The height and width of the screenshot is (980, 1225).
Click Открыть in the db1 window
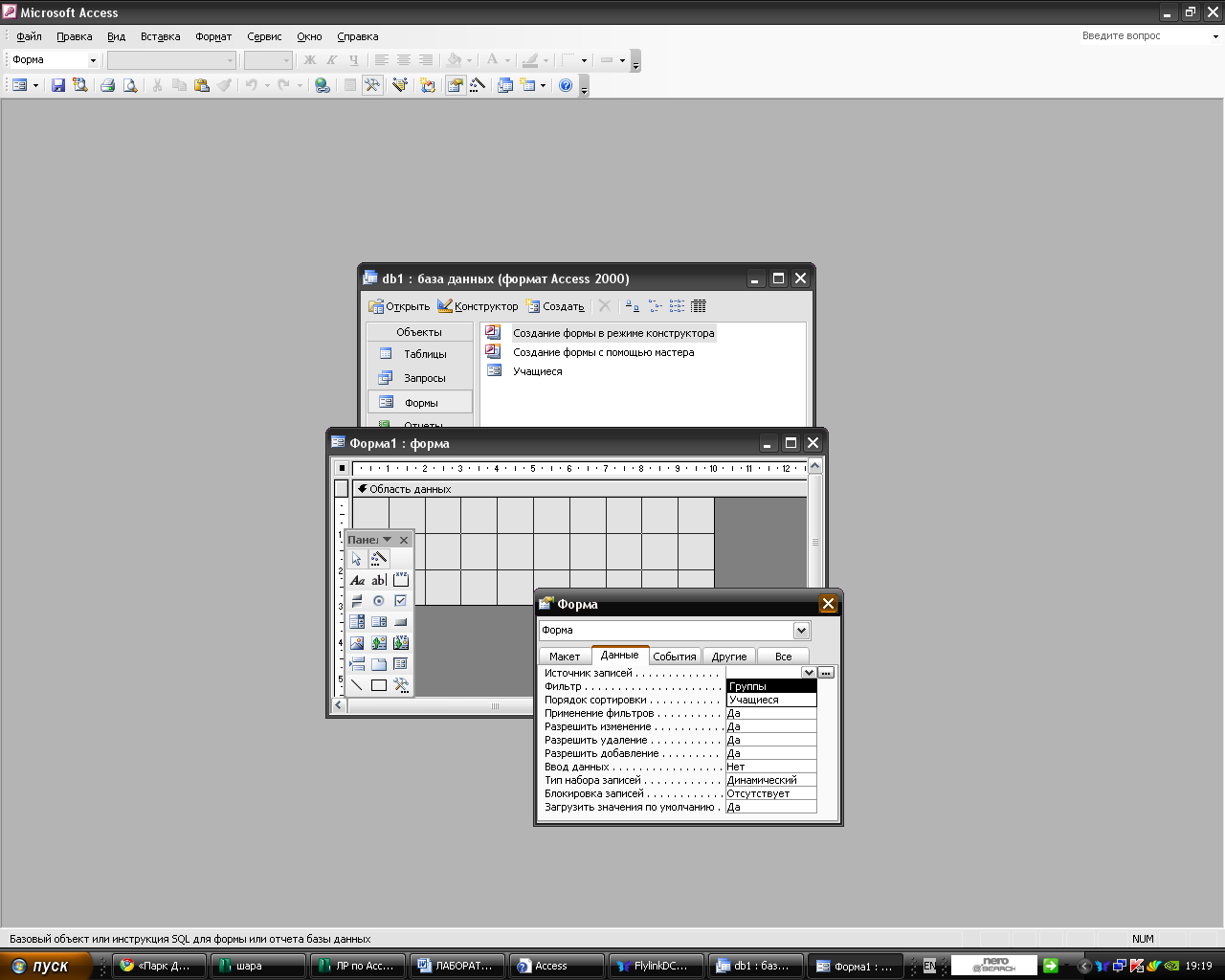[x=399, y=306]
